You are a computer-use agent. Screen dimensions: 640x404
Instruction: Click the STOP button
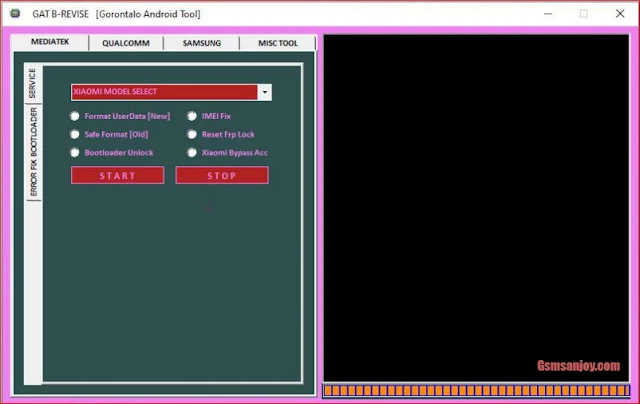point(222,175)
